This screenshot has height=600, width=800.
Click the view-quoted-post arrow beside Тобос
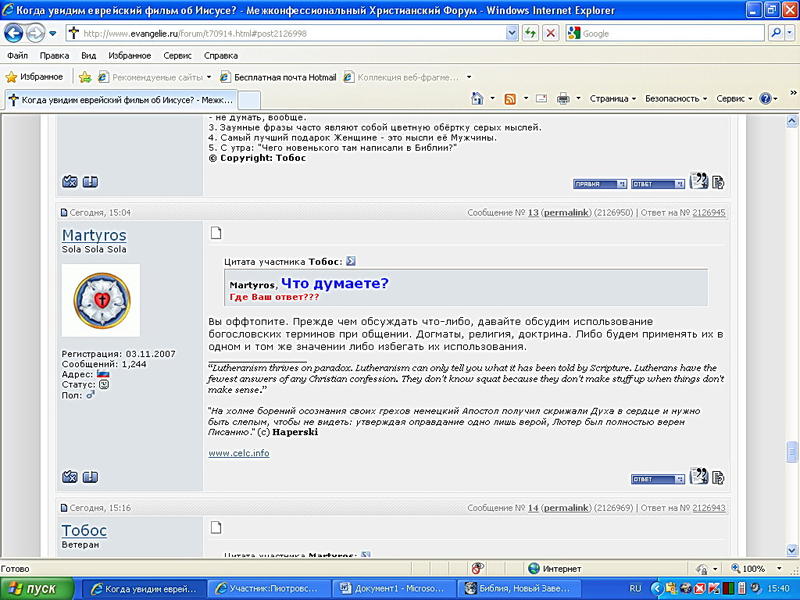351,261
